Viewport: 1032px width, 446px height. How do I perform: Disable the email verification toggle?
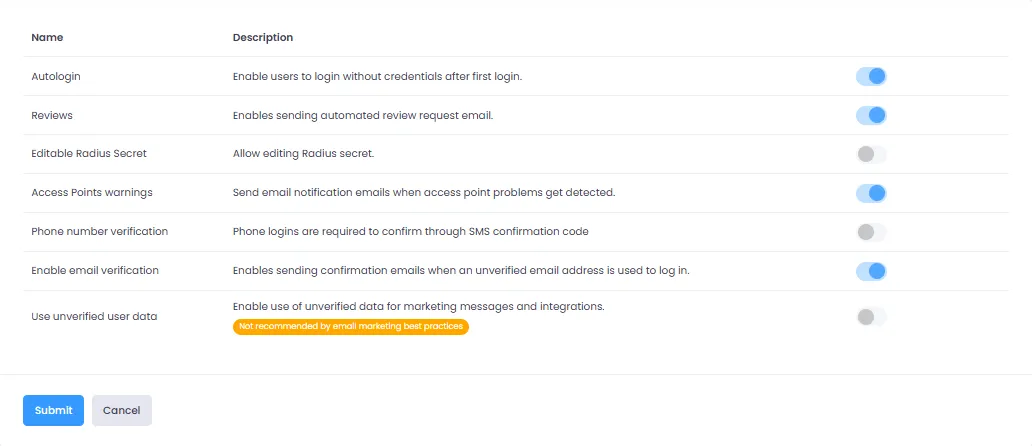871,271
